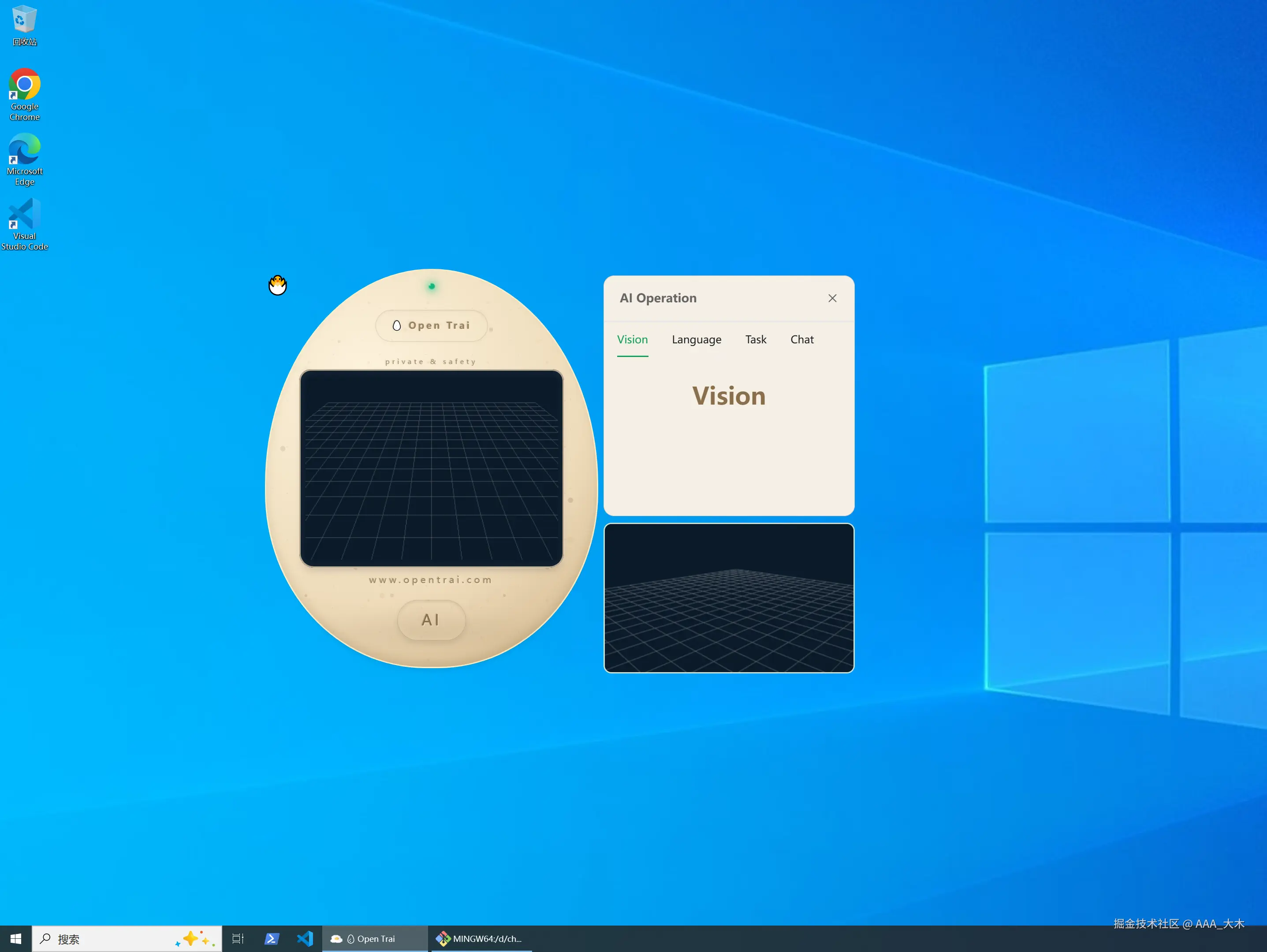Click the egg logo in Open Trai

396,325
